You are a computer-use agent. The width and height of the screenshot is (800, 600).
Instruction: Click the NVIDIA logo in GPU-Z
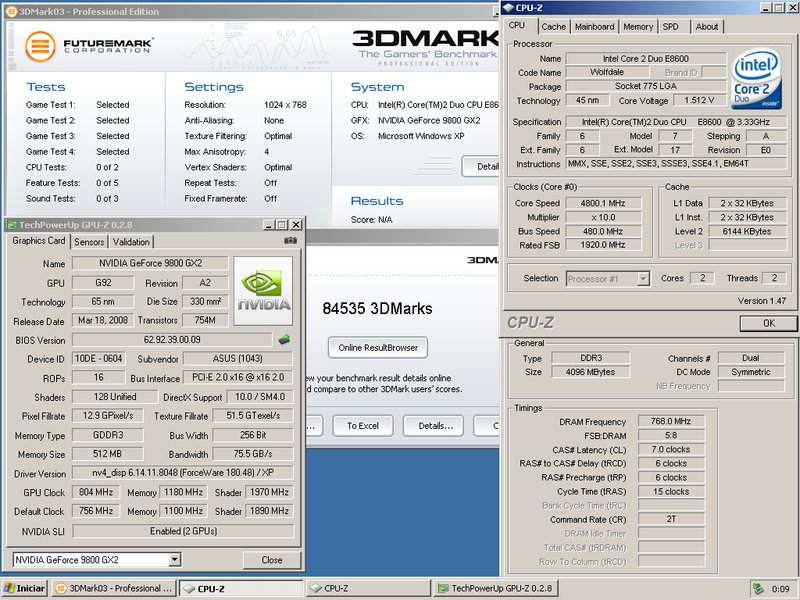click(263, 291)
